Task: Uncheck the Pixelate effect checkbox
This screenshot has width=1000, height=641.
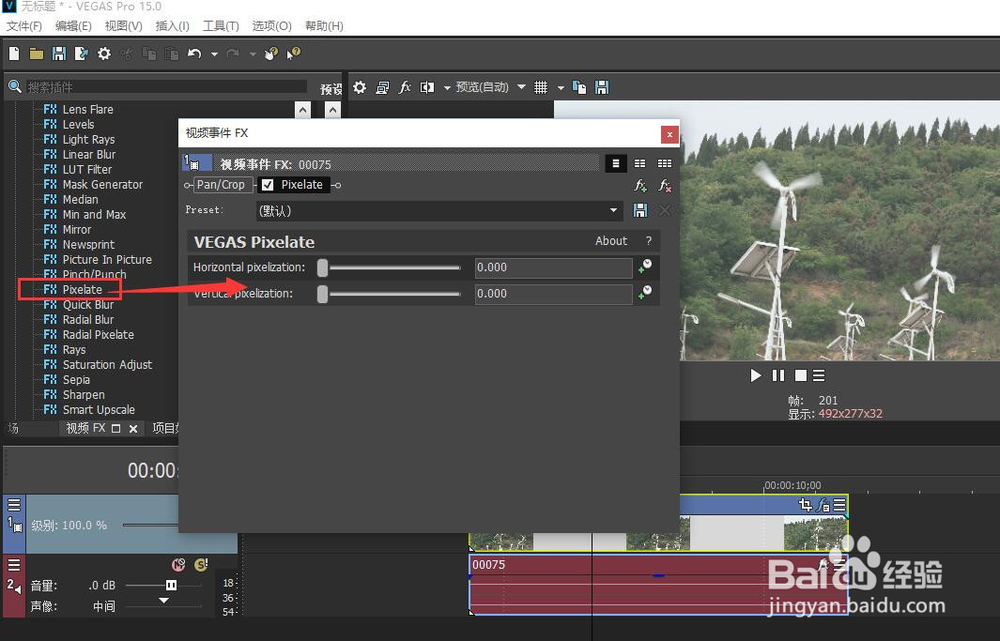Action: (268, 185)
